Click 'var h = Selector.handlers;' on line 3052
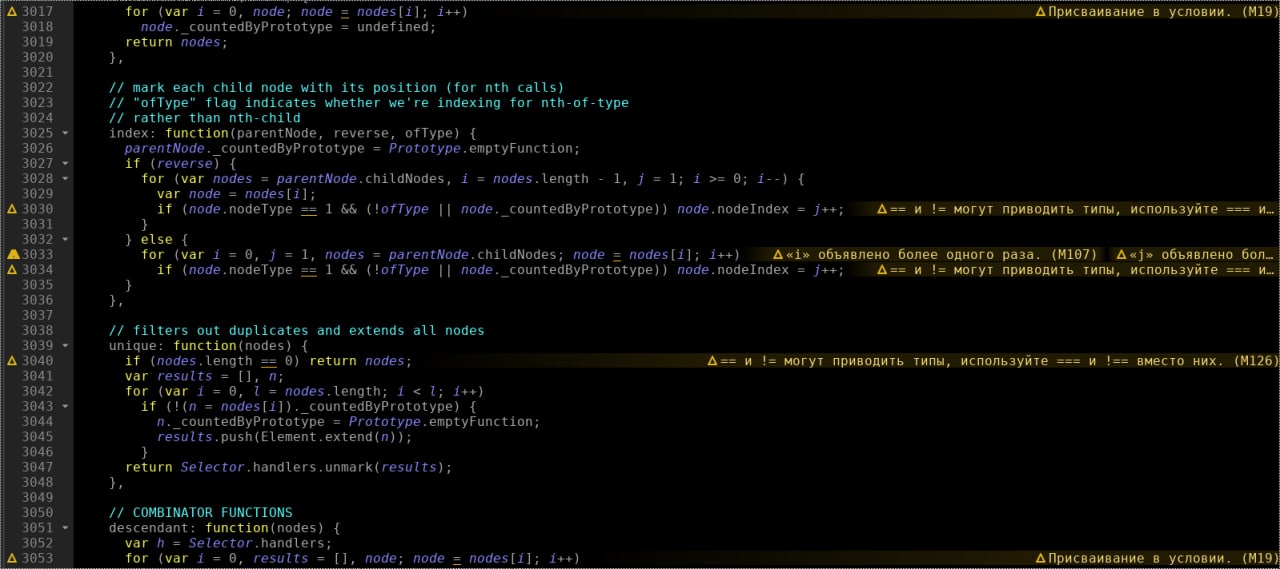Image resolution: width=1280 pixels, height=569 pixels. 228,543
